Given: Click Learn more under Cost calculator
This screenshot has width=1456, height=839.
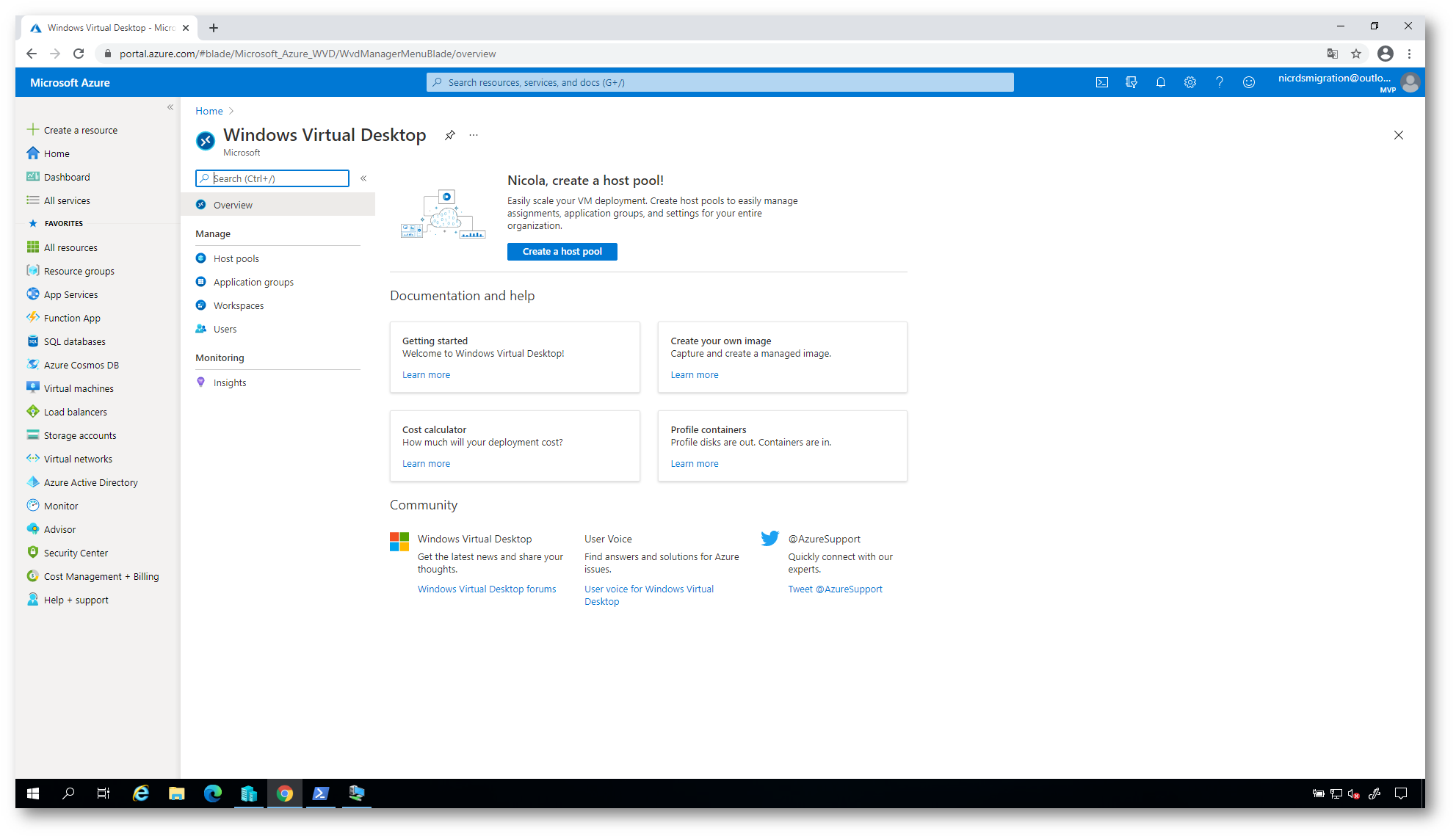Looking at the screenshot, I should pos(426,463).
